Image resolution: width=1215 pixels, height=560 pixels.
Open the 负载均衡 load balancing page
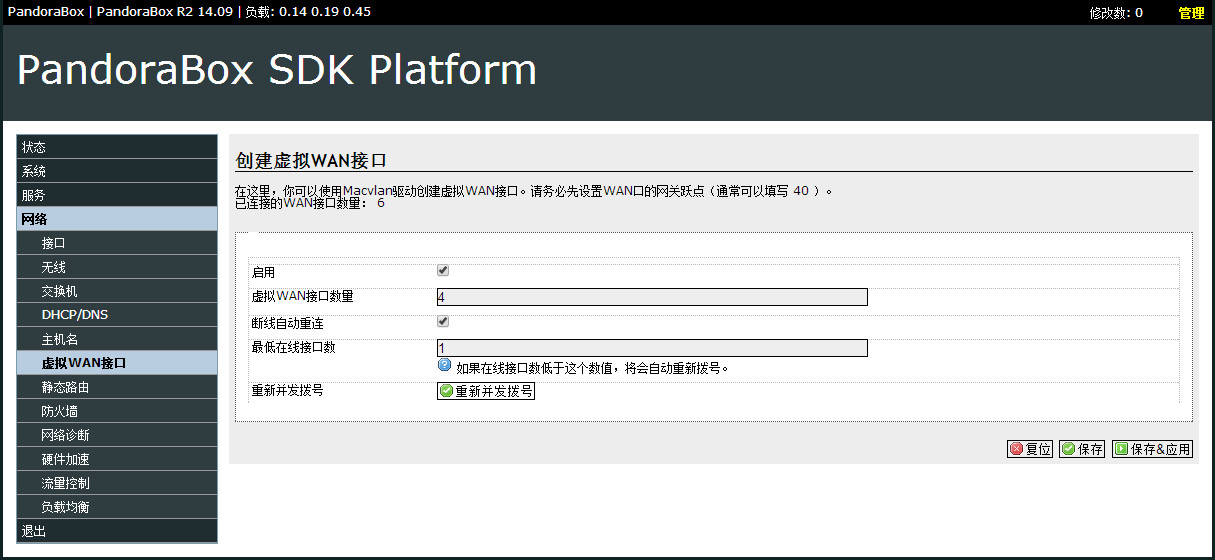(x=117, y=507)
